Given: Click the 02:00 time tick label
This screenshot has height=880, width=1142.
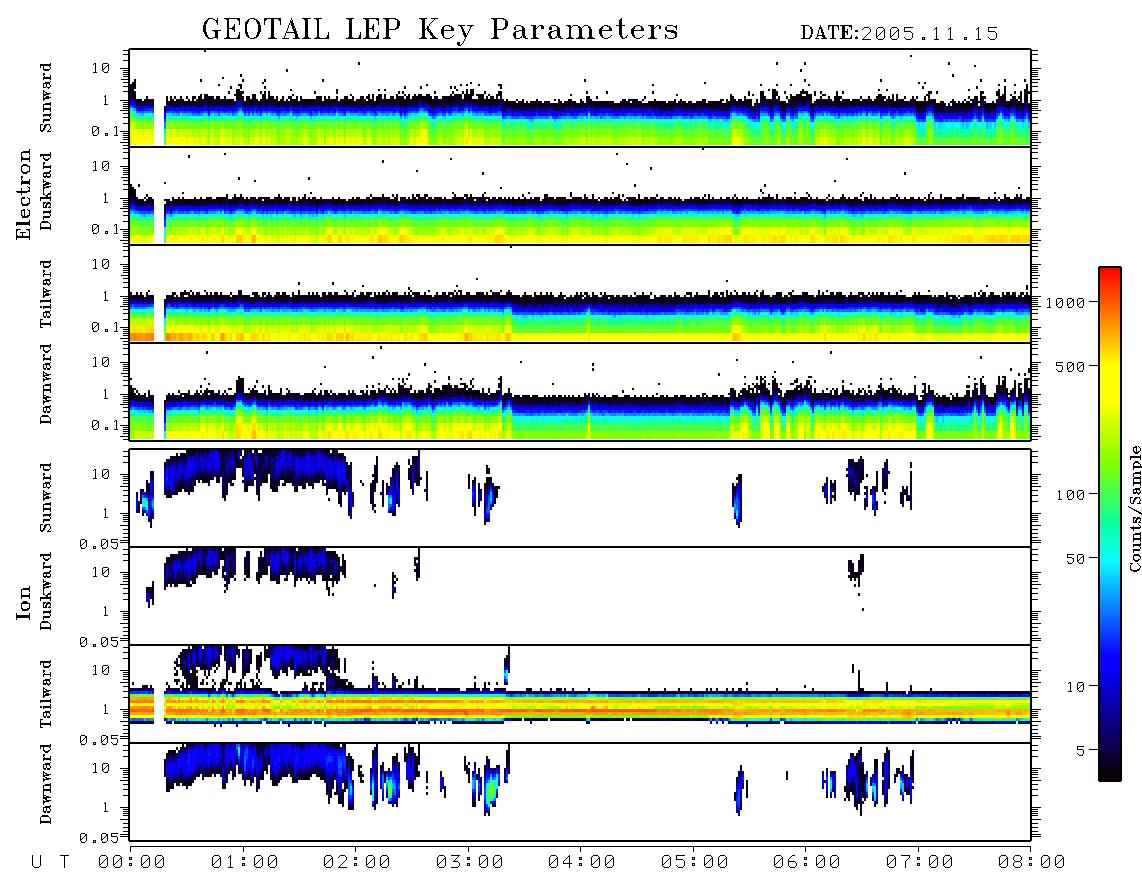Looking at the screenshot, I should tap(357, 863).
